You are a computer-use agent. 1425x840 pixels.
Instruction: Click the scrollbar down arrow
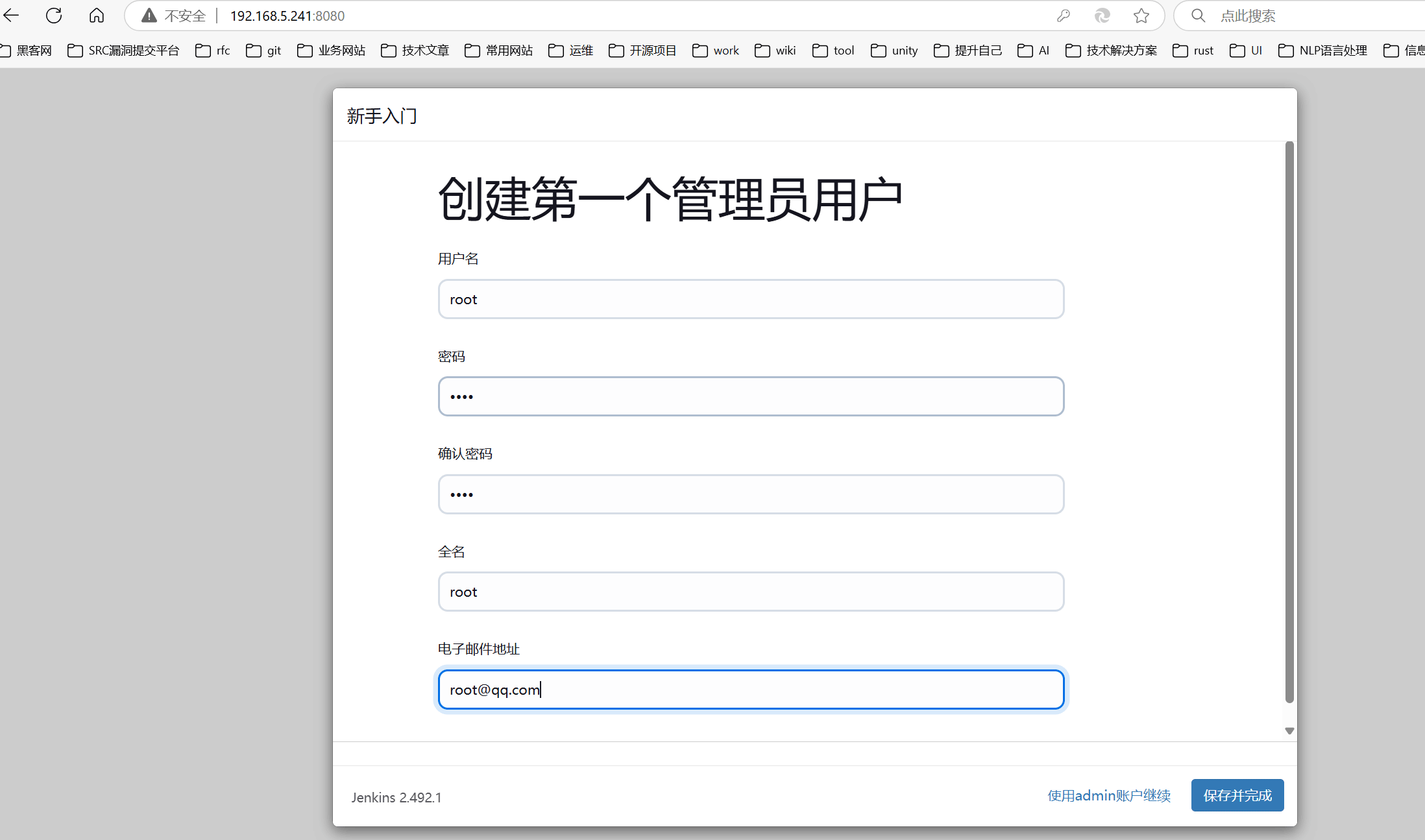(x=1289, y=730)
